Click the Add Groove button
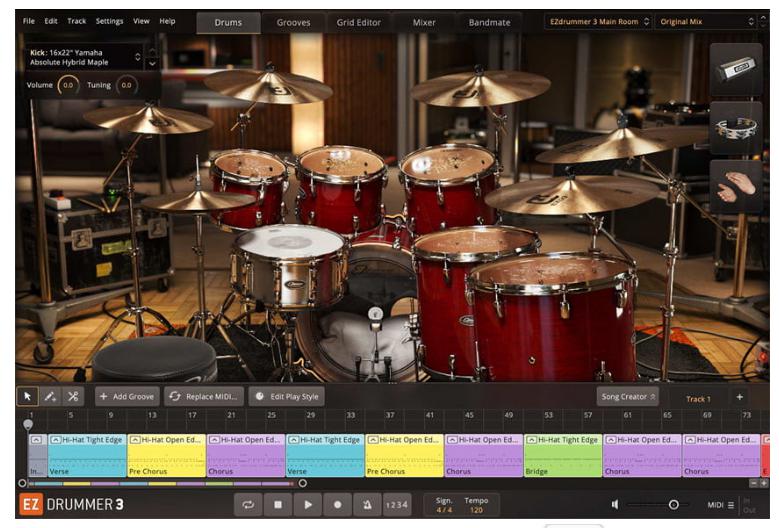779x528 pixels. coord(127,396)
